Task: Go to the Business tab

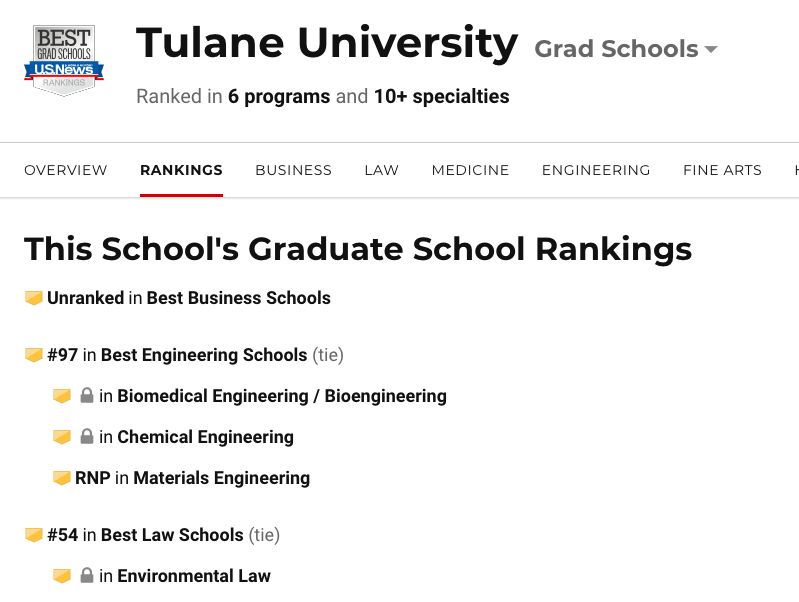Action: click(293, 170)
